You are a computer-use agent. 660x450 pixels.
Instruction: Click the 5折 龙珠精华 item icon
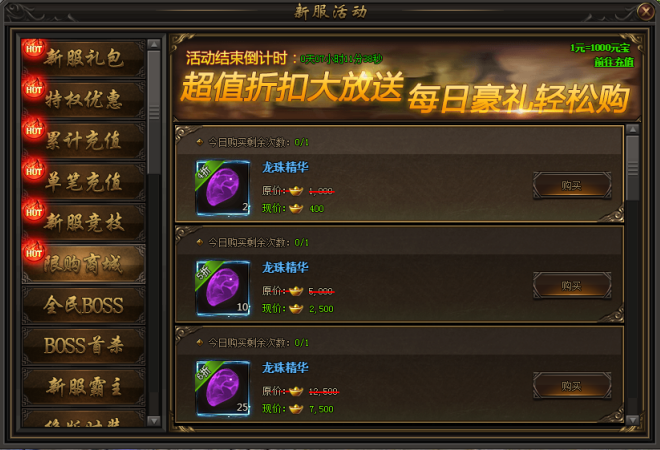[223, 288]
